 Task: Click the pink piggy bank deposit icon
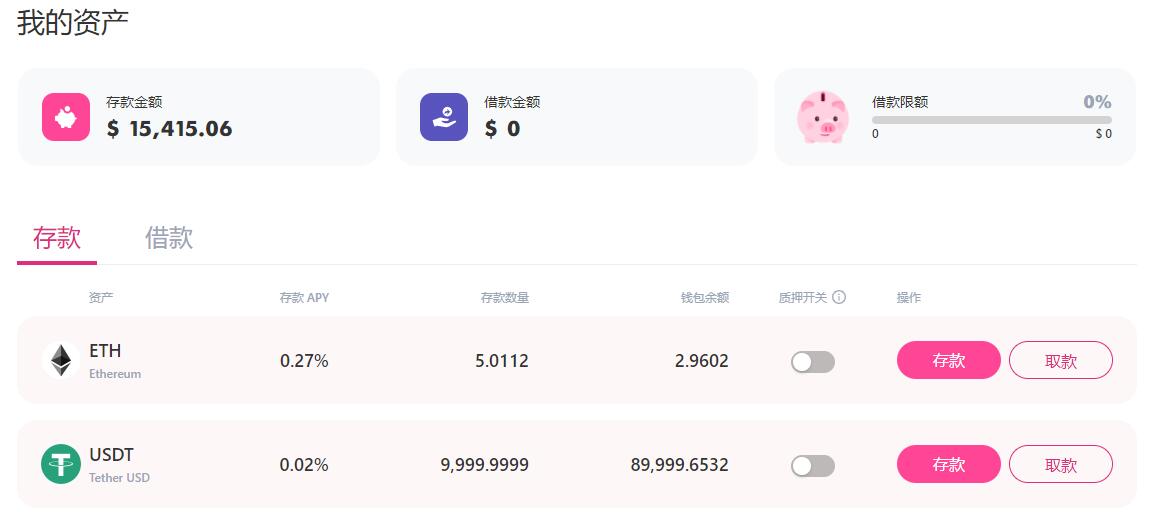click(x=66, y=117)
